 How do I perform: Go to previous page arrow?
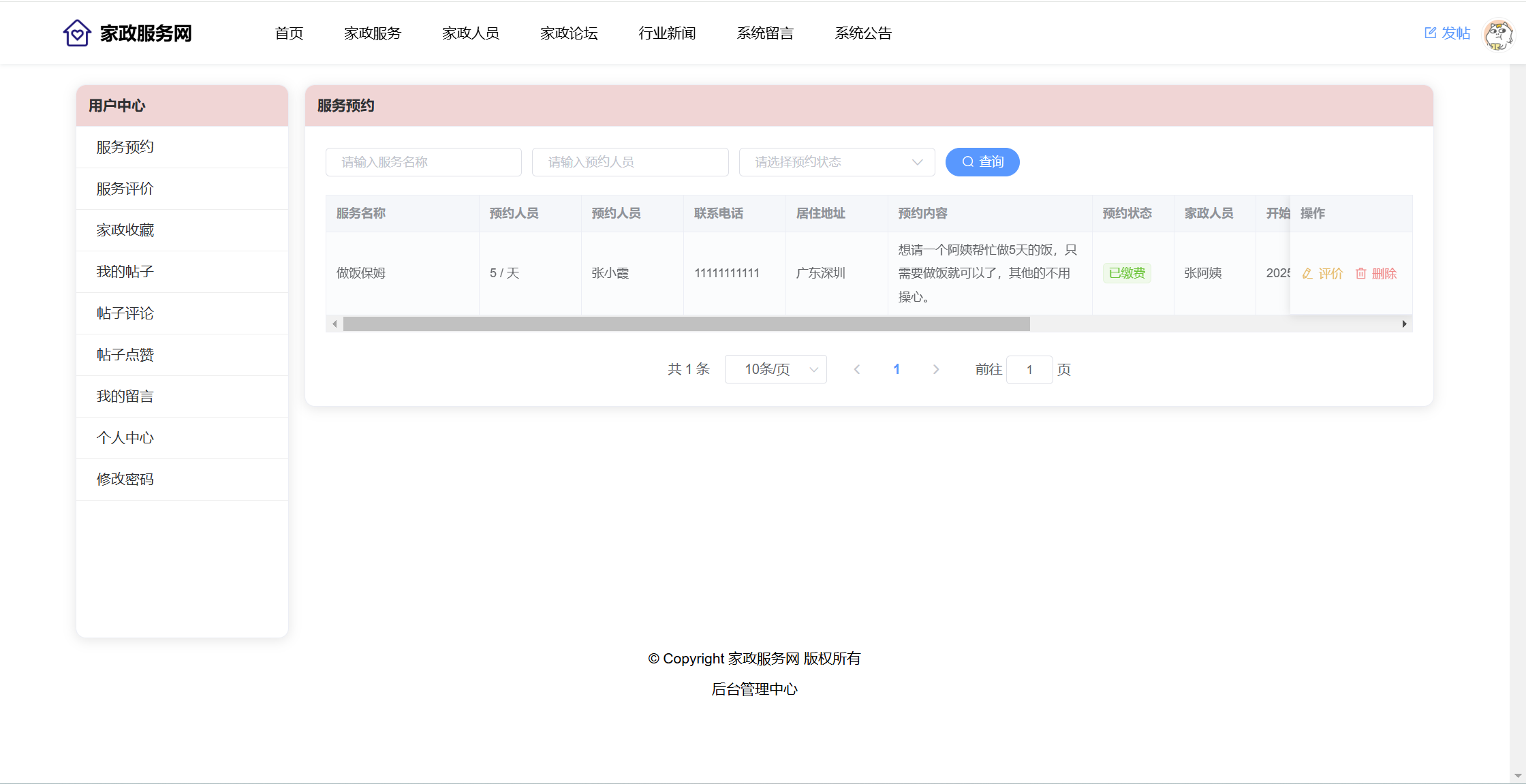pyautogui.click(x=857, y=369)
